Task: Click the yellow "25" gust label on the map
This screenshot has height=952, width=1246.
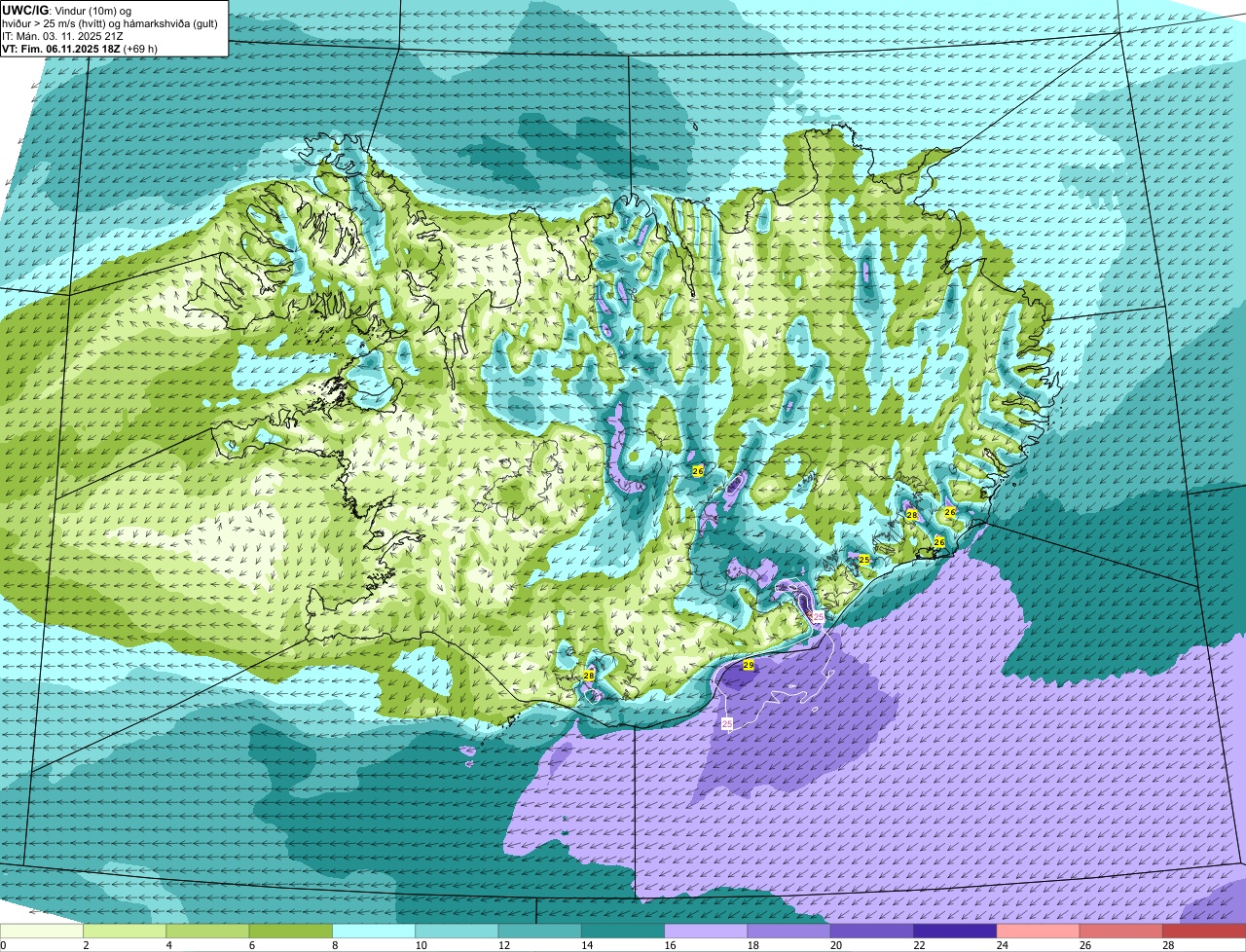Action: pyautogui.click(x=863, y=560)
